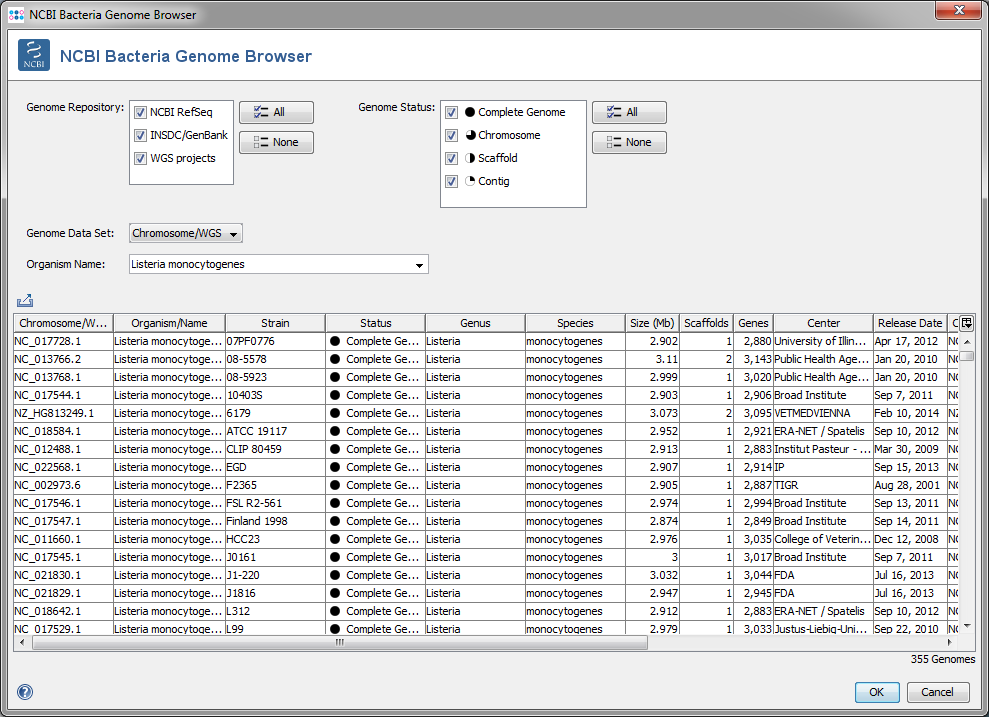Toggle the Scaffold status checkbox
This screenshot has width=989, height=717.
coord(452,158)
